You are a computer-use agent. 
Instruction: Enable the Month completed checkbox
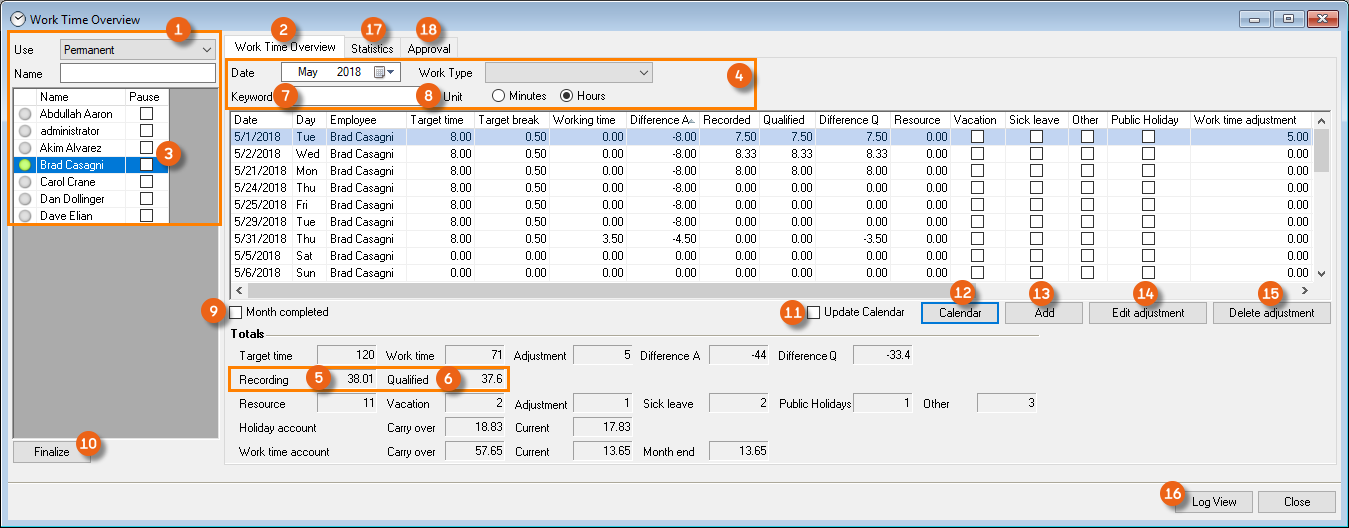(x=236, y=312)
